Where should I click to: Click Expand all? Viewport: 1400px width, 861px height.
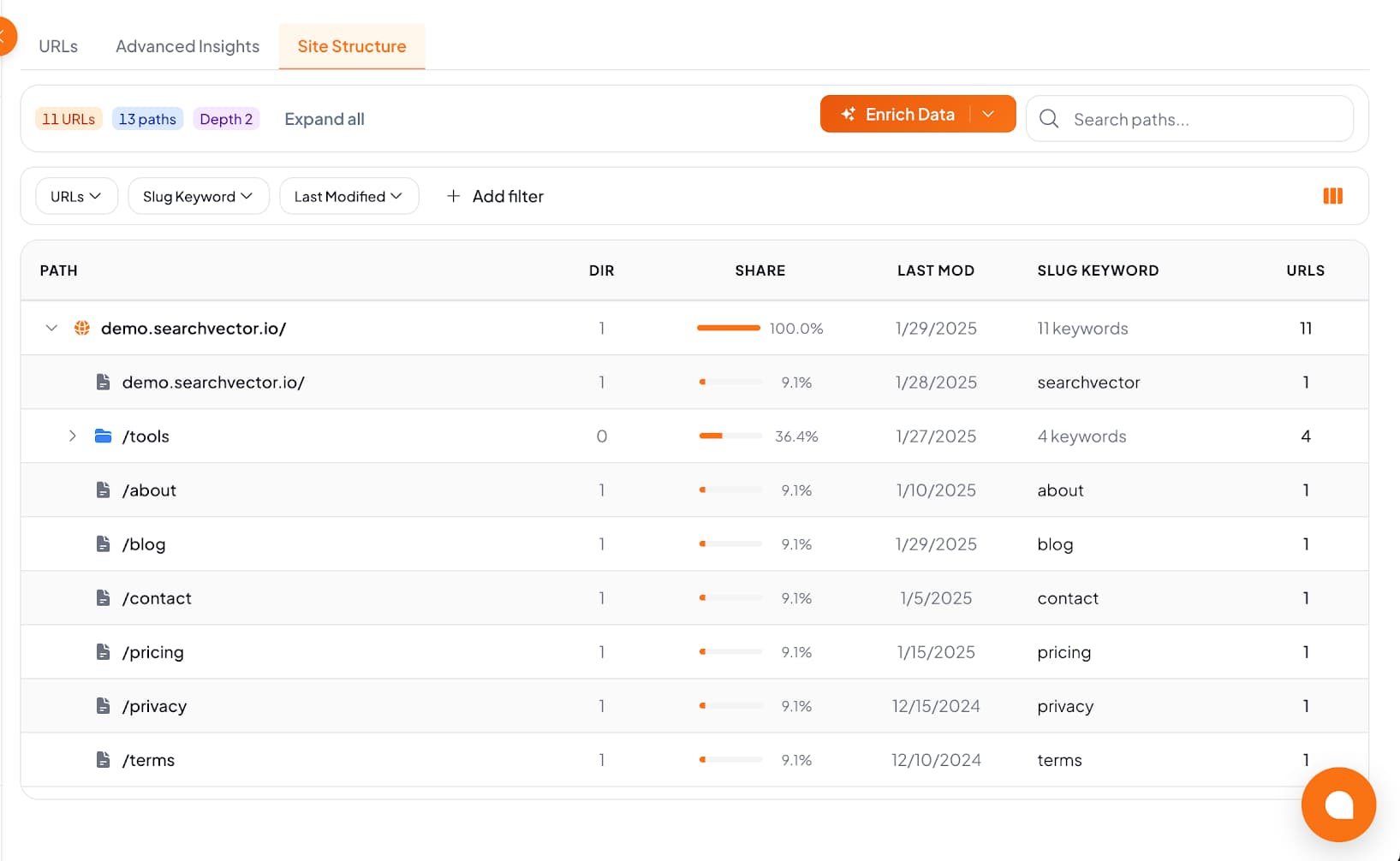pos(325,119)
